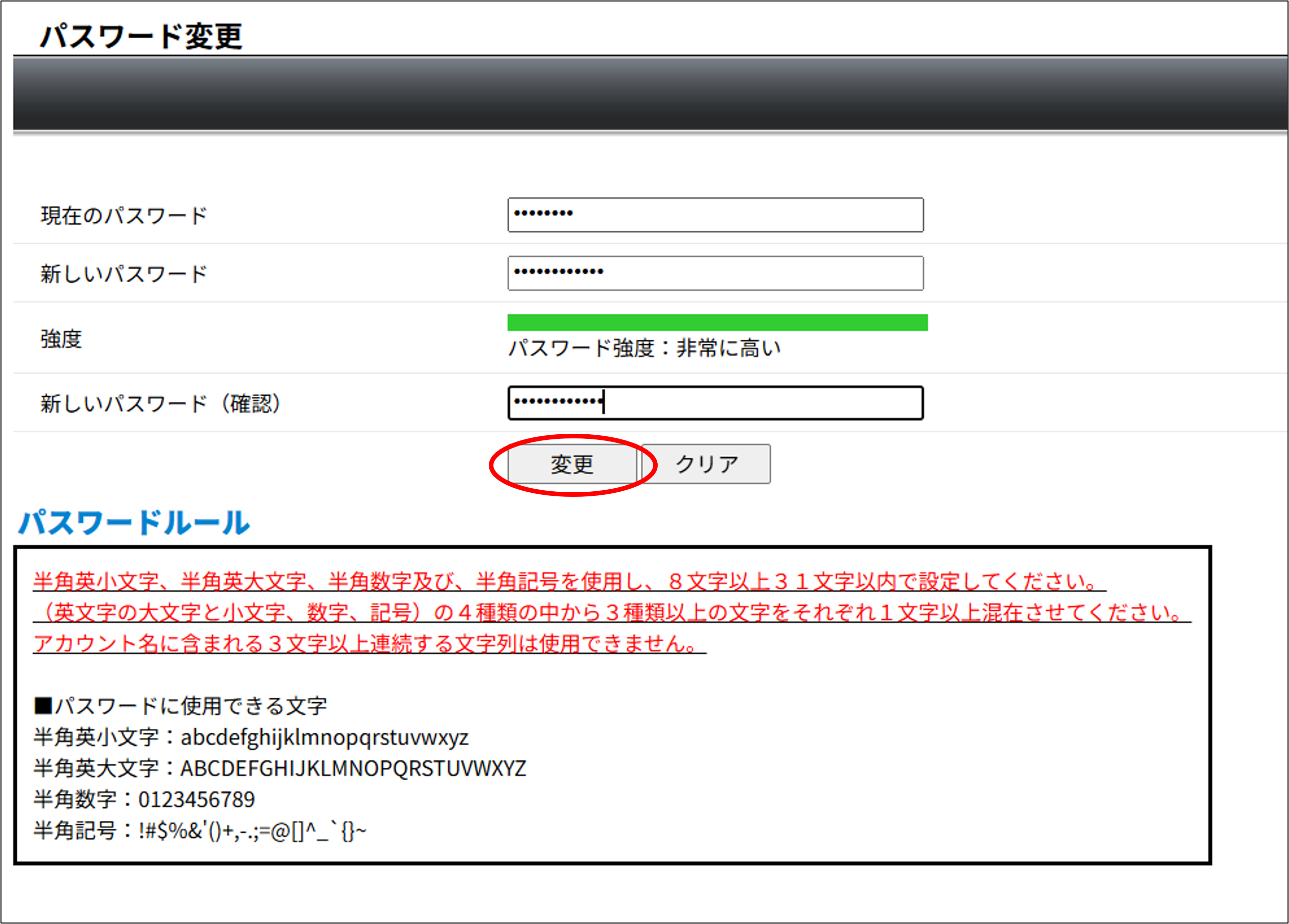Click the 半角数字 0123456789 digit list

coord(144,799)
